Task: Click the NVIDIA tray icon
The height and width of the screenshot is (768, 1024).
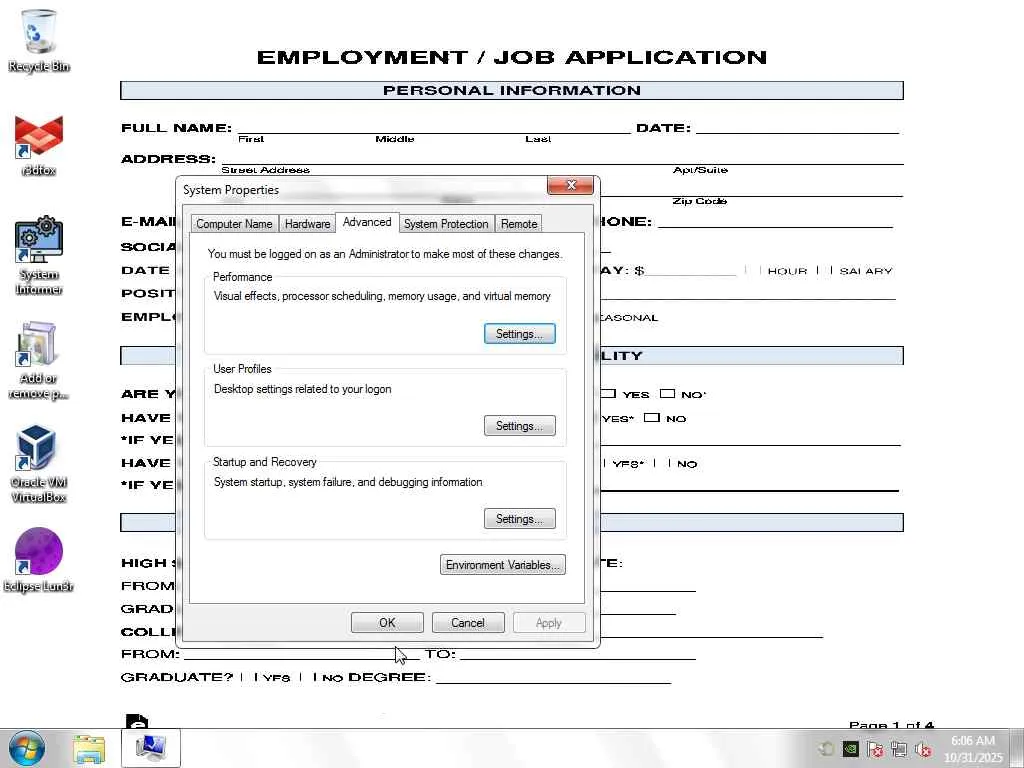Action: pyautogui.click(x=850, y=749)
